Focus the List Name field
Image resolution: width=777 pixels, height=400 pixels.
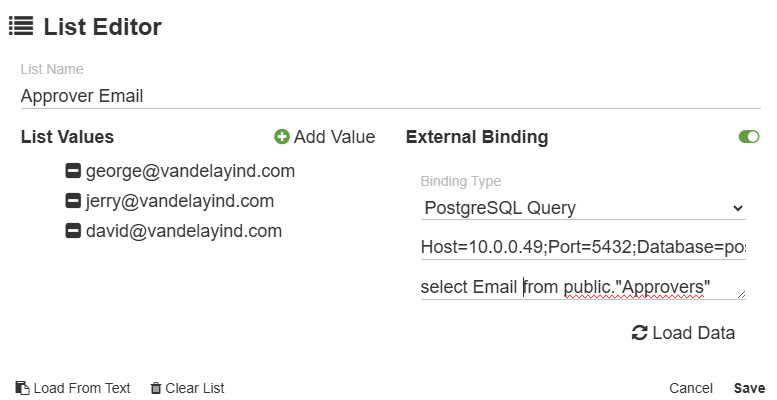(390, 96)
